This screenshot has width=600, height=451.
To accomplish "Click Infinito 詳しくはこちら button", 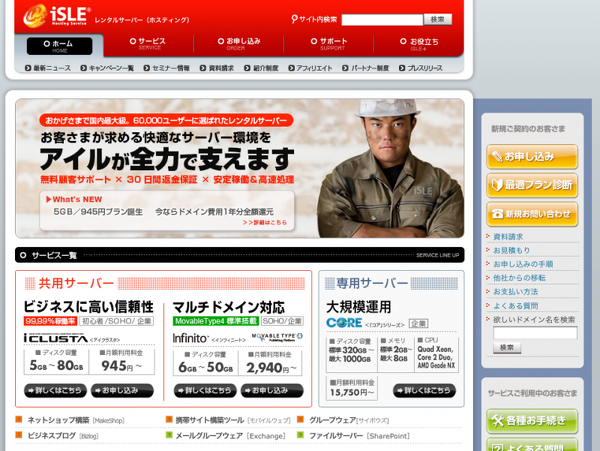I will point(205,391).
